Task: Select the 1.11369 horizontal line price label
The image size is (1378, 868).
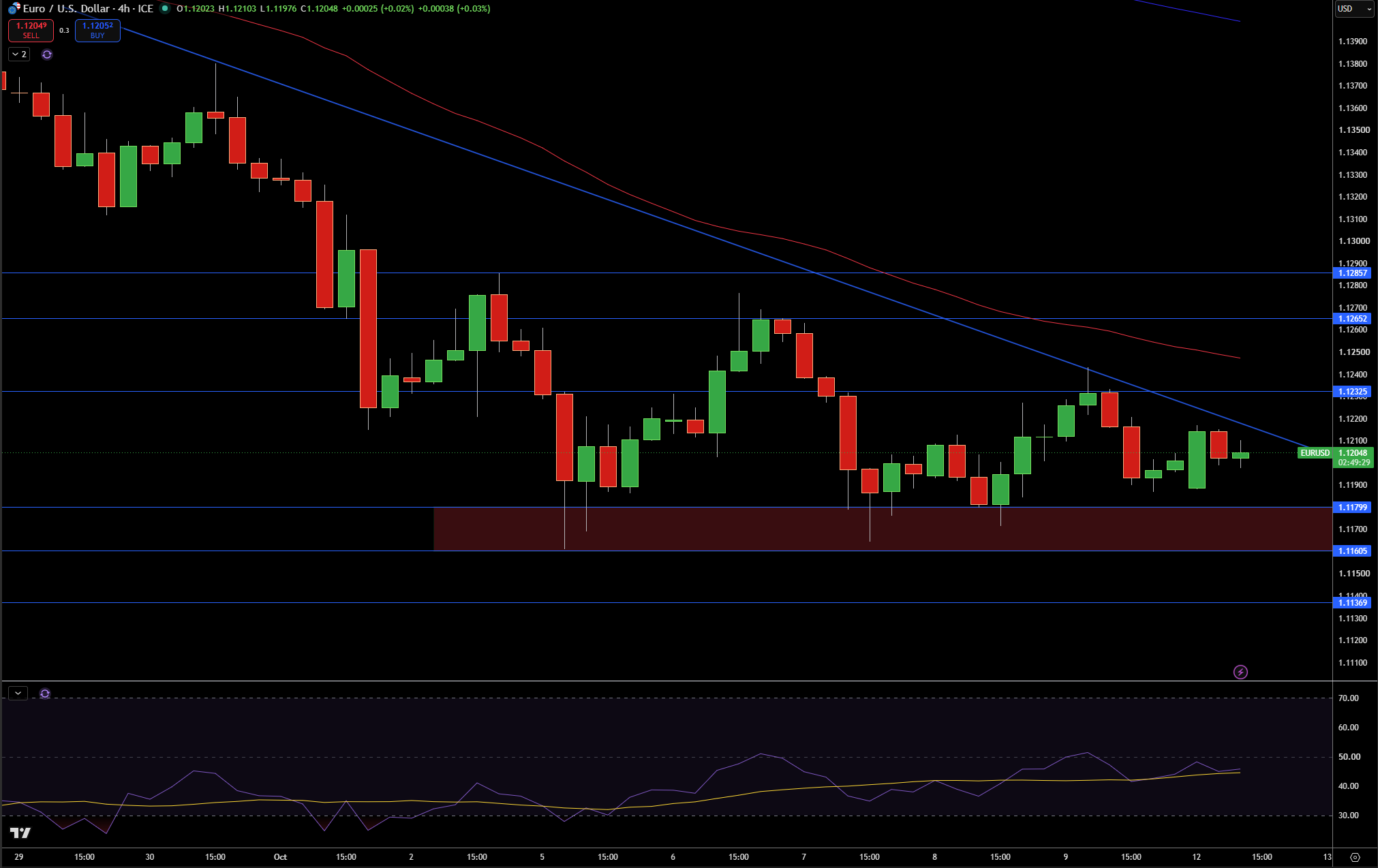Action: [x=1352, y=603]
